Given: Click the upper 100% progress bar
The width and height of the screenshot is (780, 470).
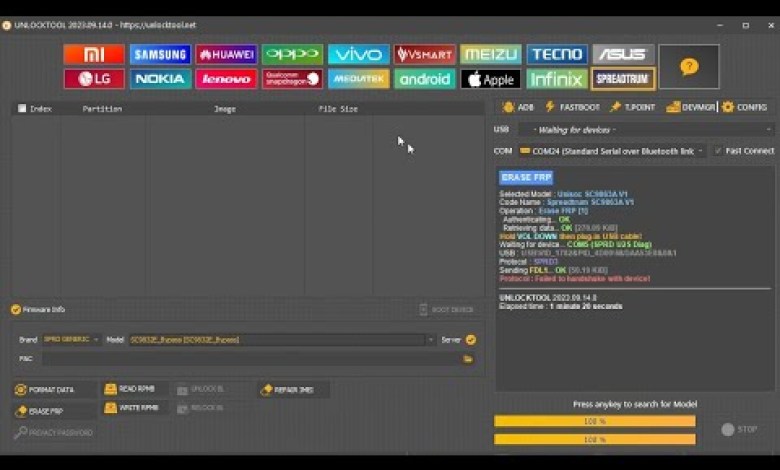Looking at the screenshot, I should click(x=595, y=421).
